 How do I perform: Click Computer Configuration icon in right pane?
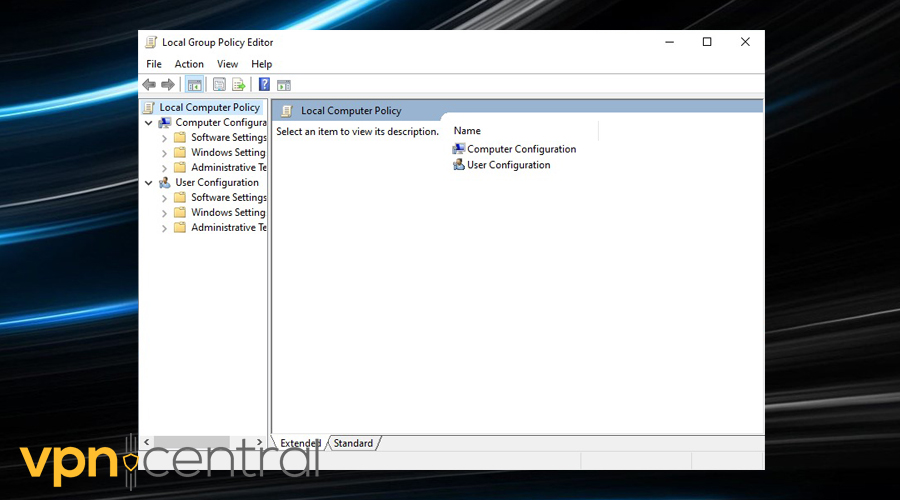pyautogui.click(x=459, y=149)
